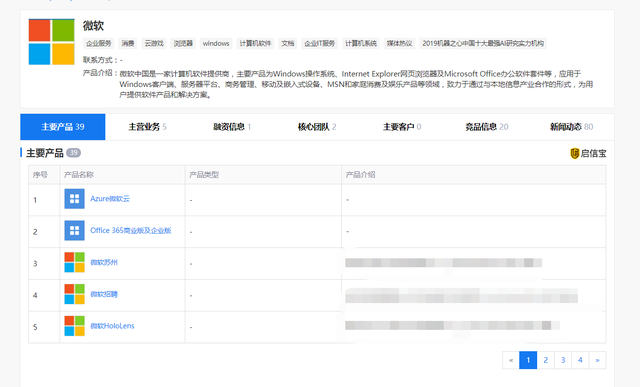Open the 微软招聘 product link
The width and height of the screenshot is (640, 387).
(x=104, y=294)
